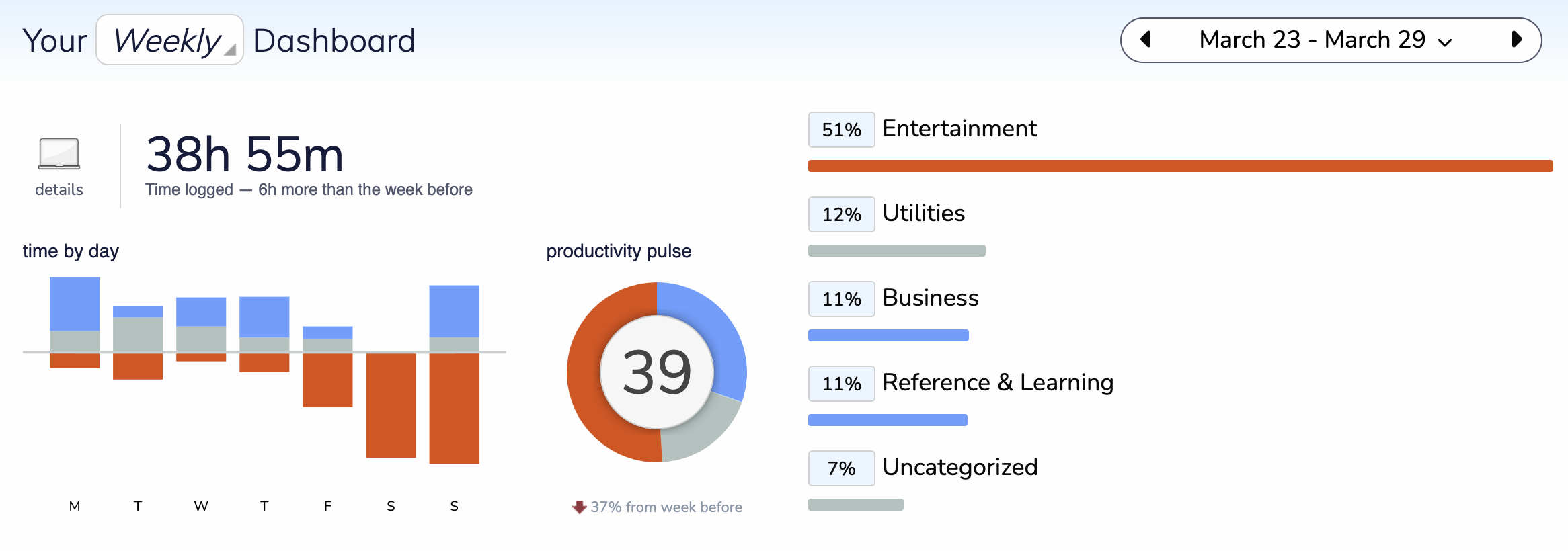Go to next week with right arrow
The width and height of the screenshot is (1568, 551).
pos(1516,40)
